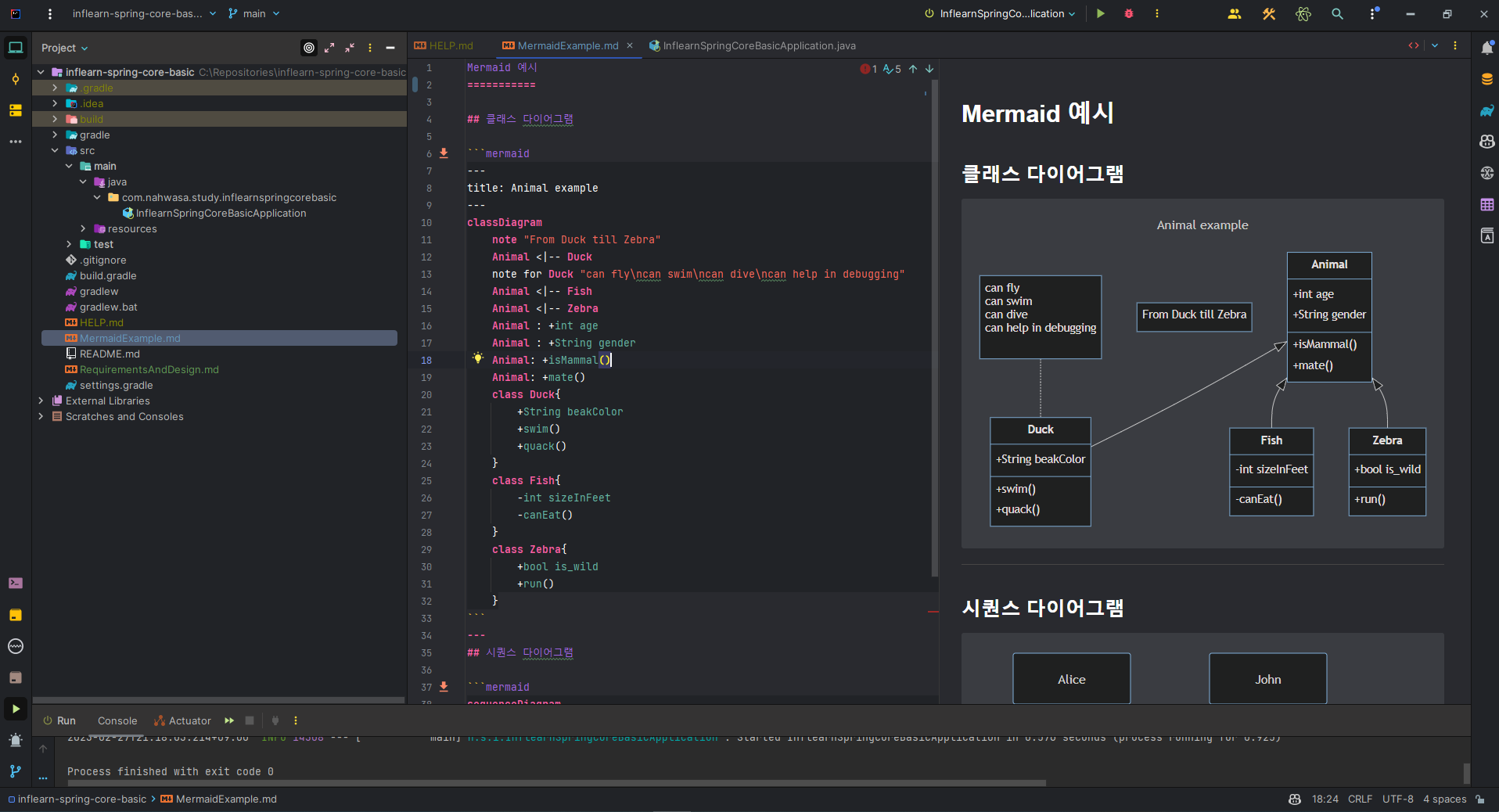Click the Alice participant box in preview
The image size is (1499, 812).
[1071, 678]
